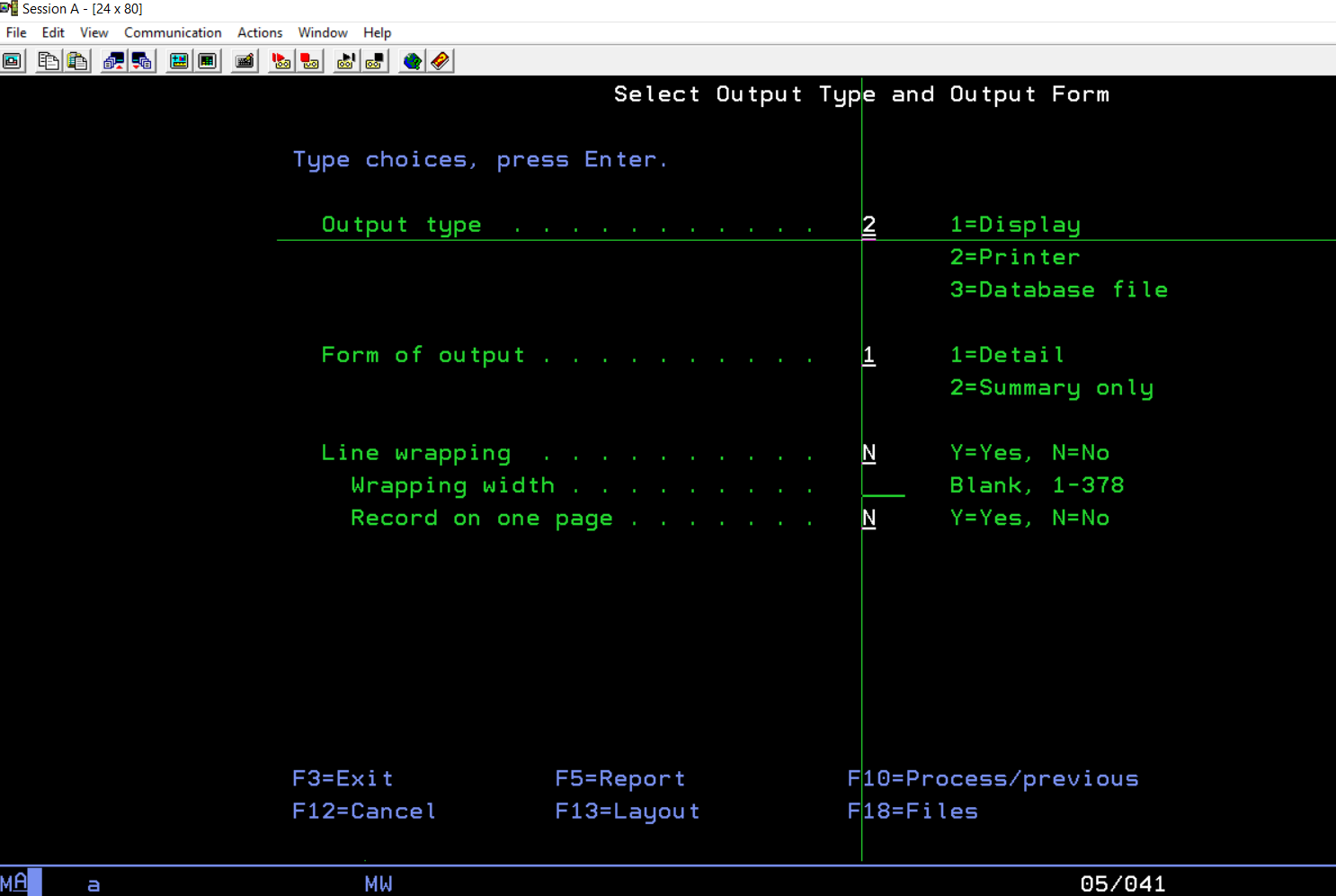Viewport: 1336px width, 896px height.
Task: Remap the keyboard using the keyboard icon
Action: (x=243, y=60)
